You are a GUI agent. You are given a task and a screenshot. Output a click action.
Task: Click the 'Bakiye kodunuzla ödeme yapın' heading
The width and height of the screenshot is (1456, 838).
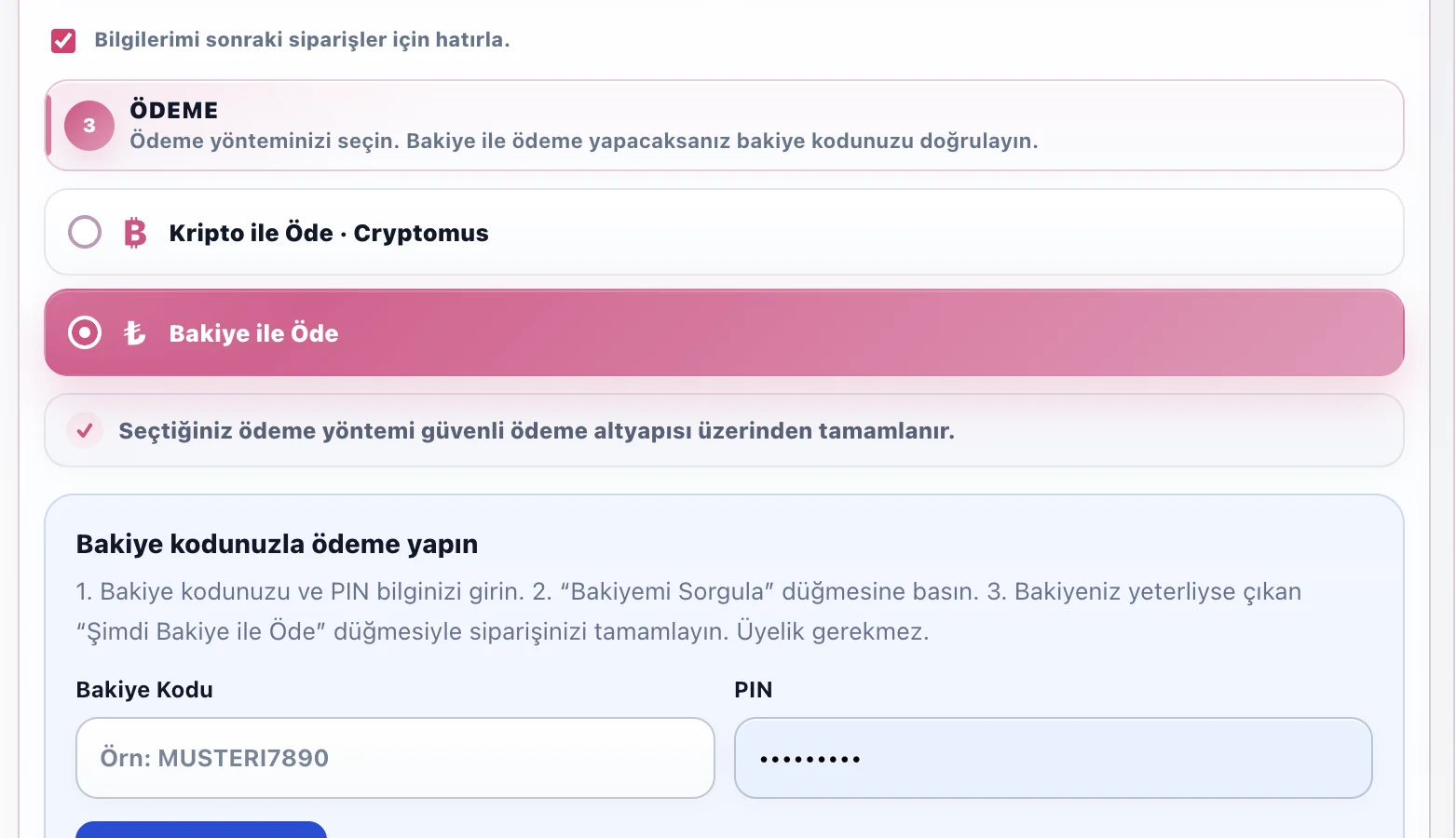coord(277,544)
